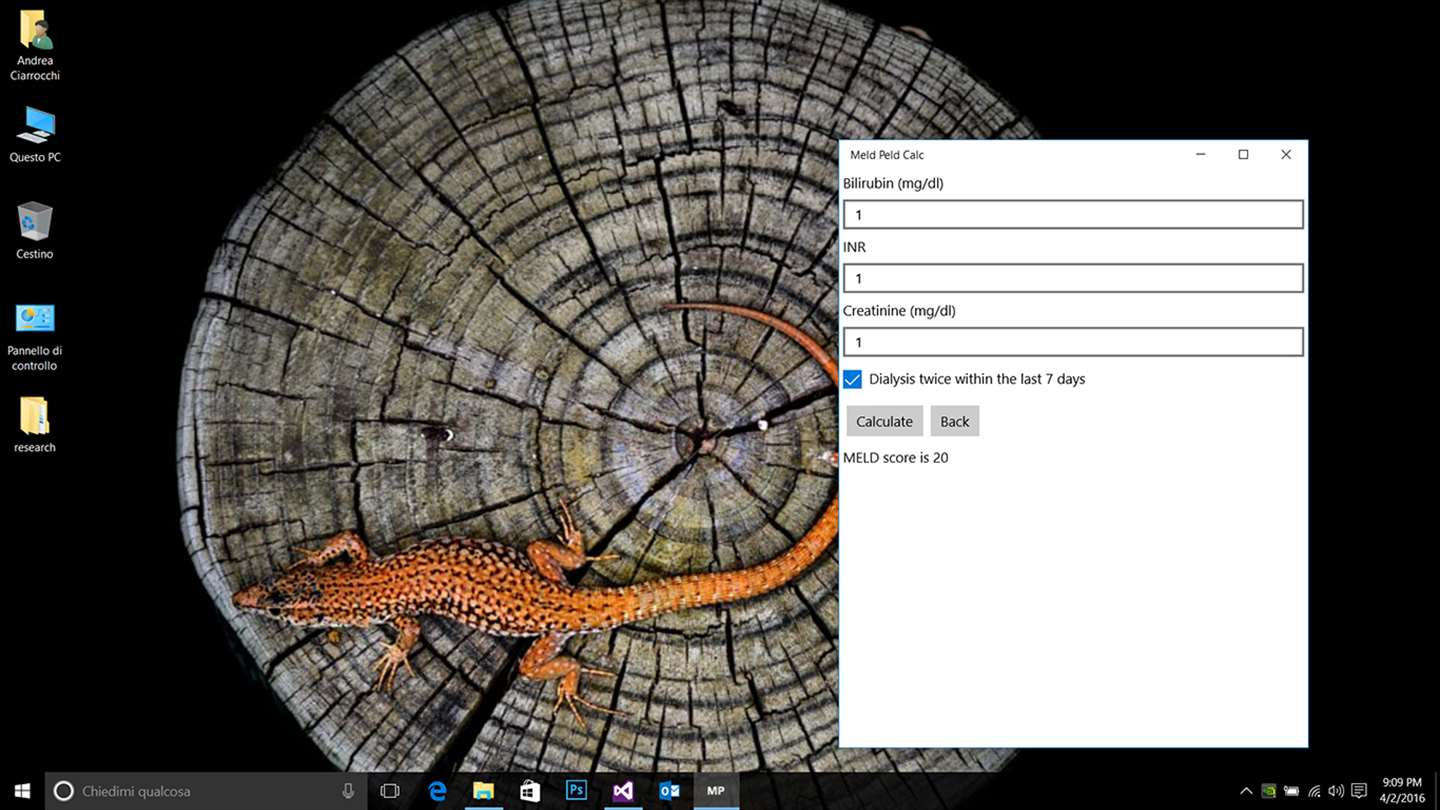Open the Task View button
The height and width of the screenshot is (810, 1440).
390,791
